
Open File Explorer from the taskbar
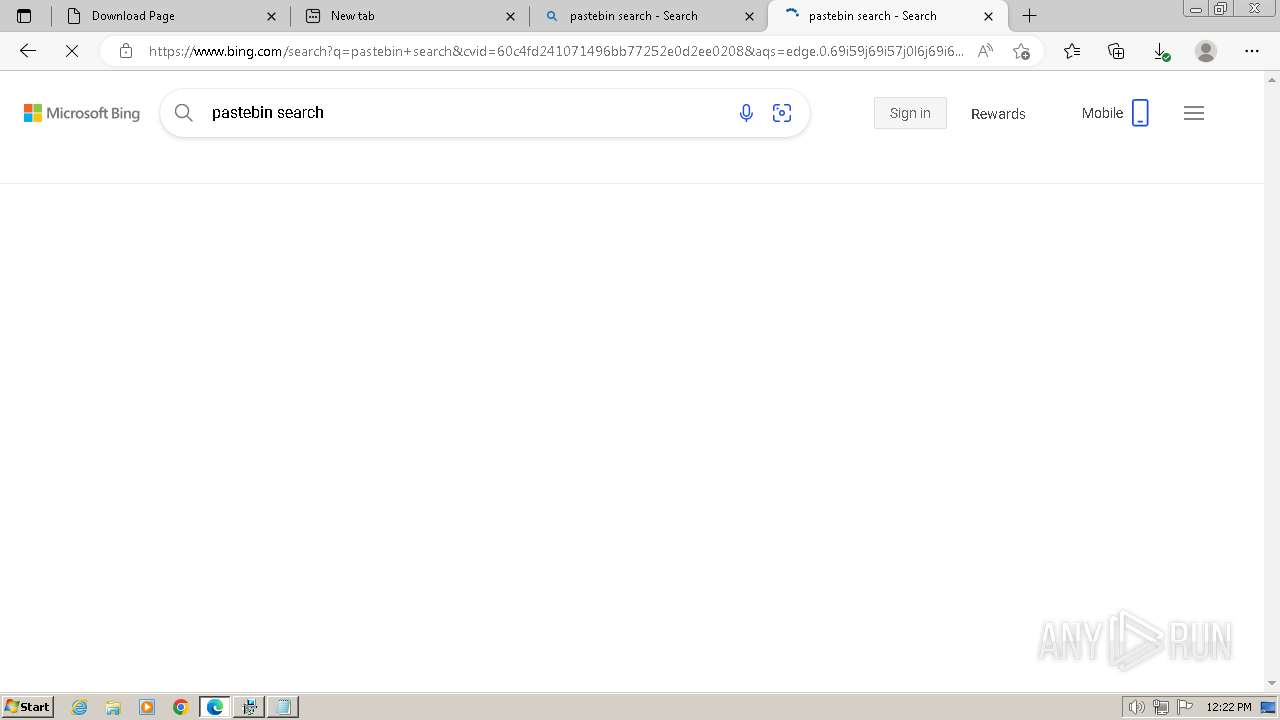(113, 707)
